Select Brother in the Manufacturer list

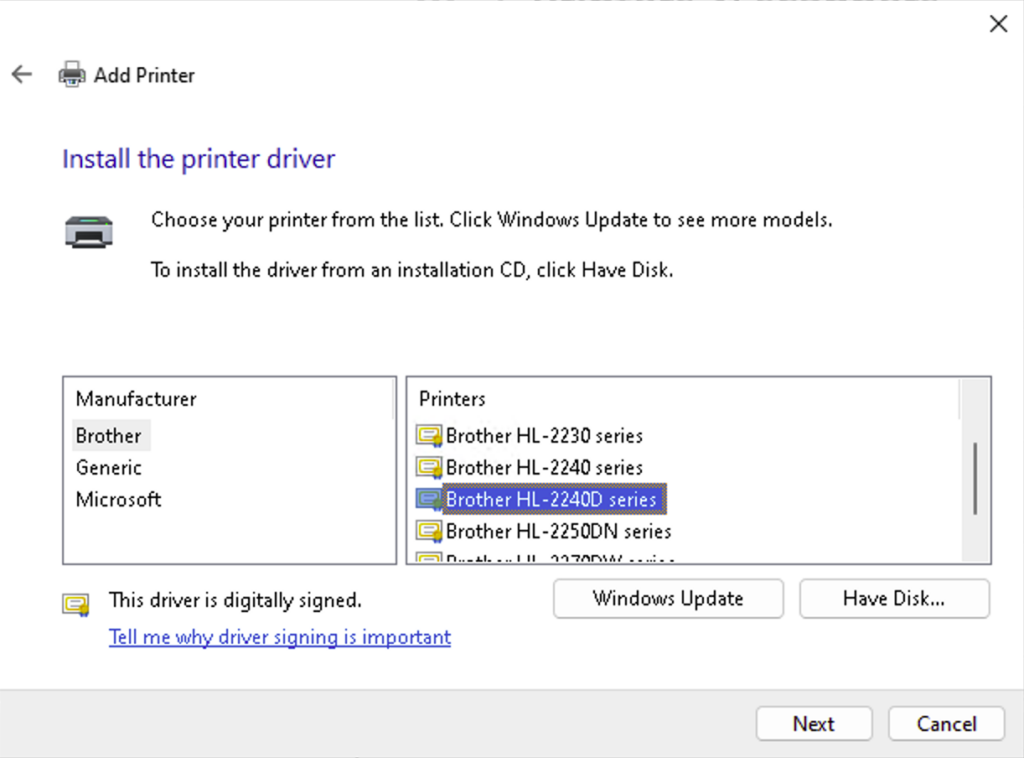click(x=109, y=435)
